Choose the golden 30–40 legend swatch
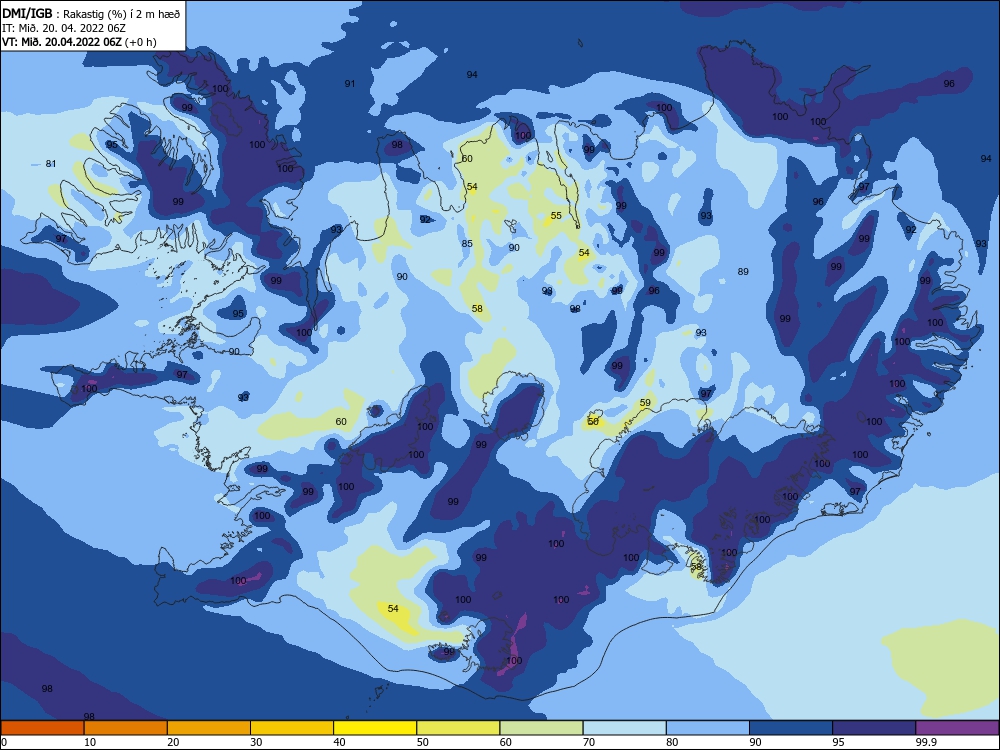The image size is (1000, 750). (x=292, y=728)
